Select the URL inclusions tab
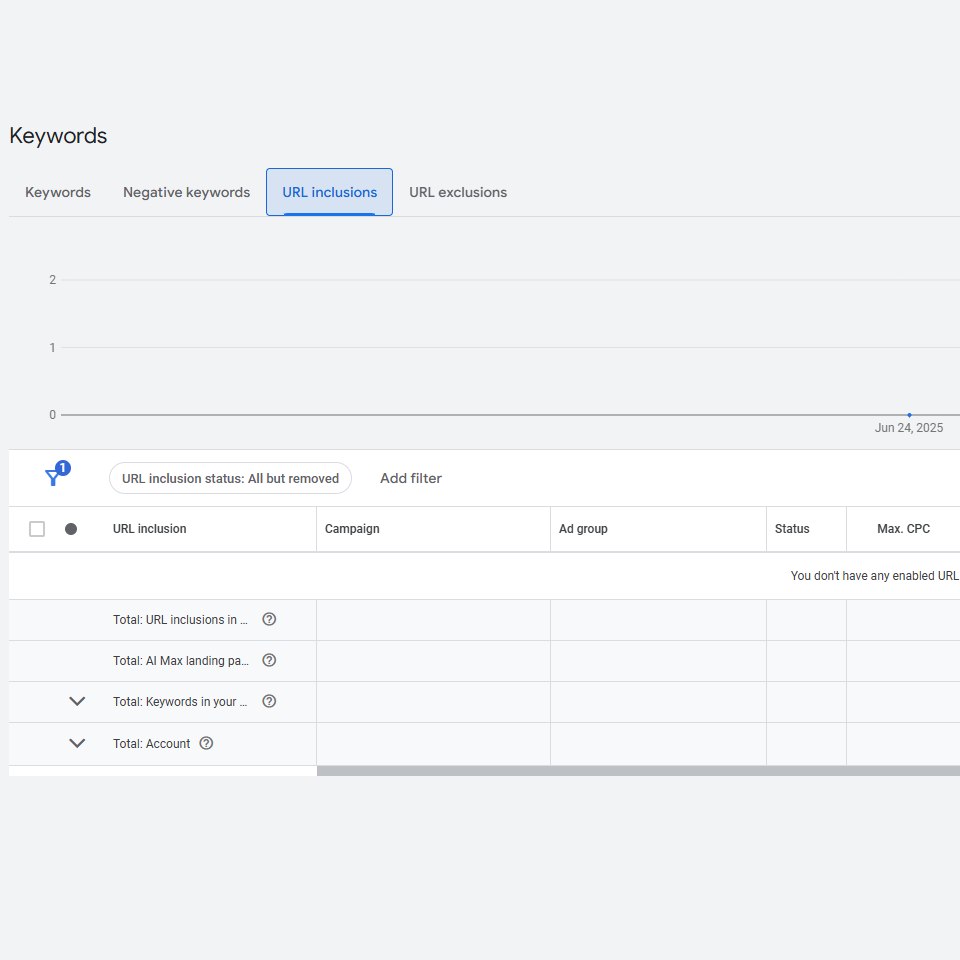 (x=329, y=192)
